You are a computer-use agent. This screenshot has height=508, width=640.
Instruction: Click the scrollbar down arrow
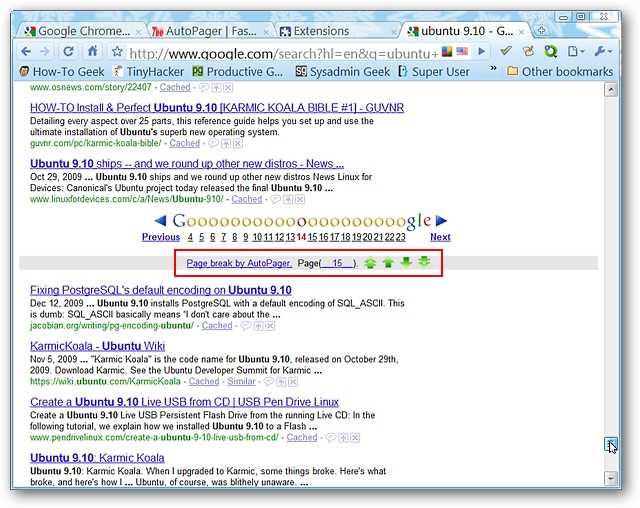coord(611,478)
